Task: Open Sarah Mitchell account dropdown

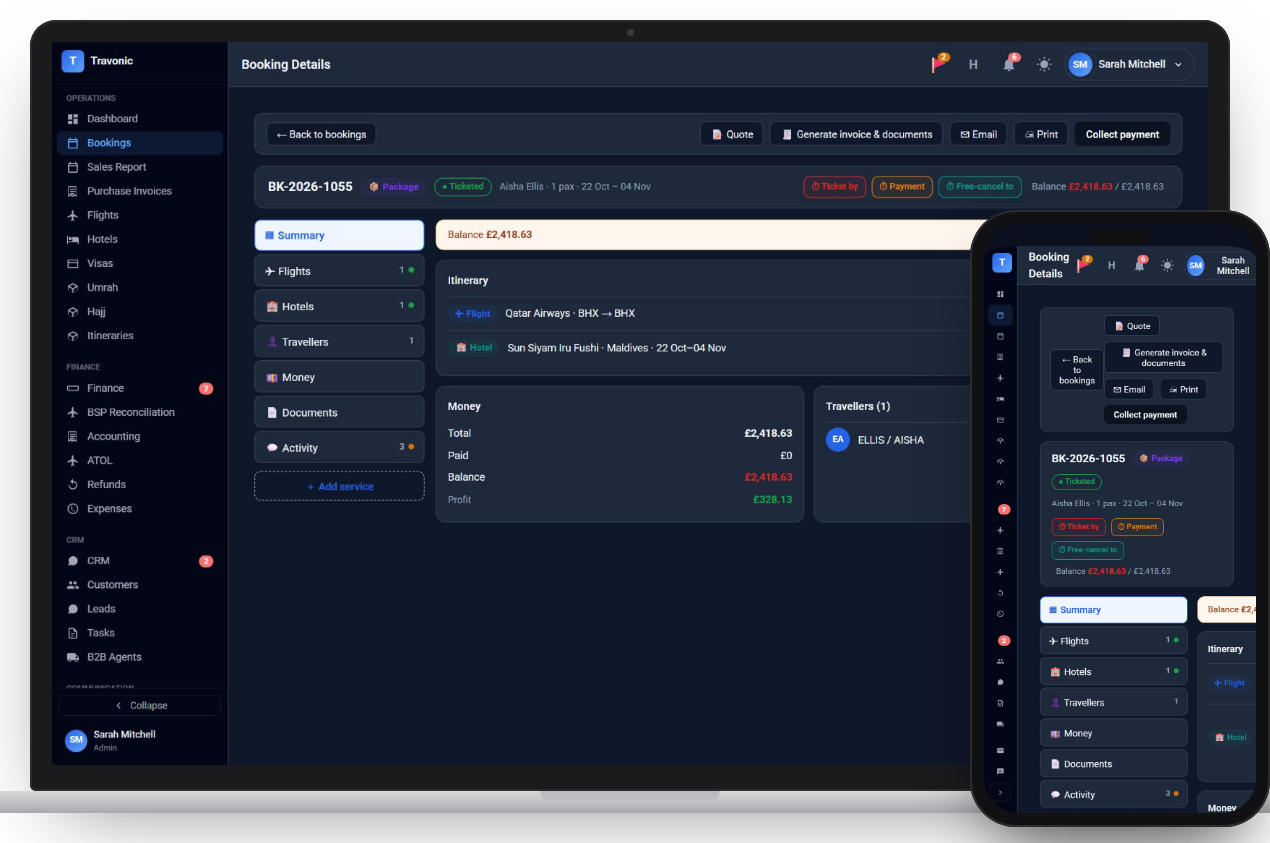Action: point(1130,64)
